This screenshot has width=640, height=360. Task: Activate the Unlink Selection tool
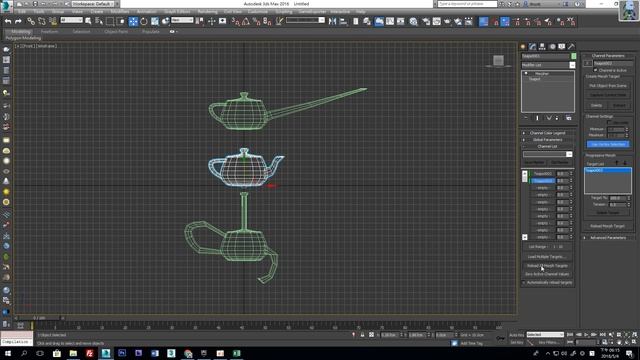42,21
